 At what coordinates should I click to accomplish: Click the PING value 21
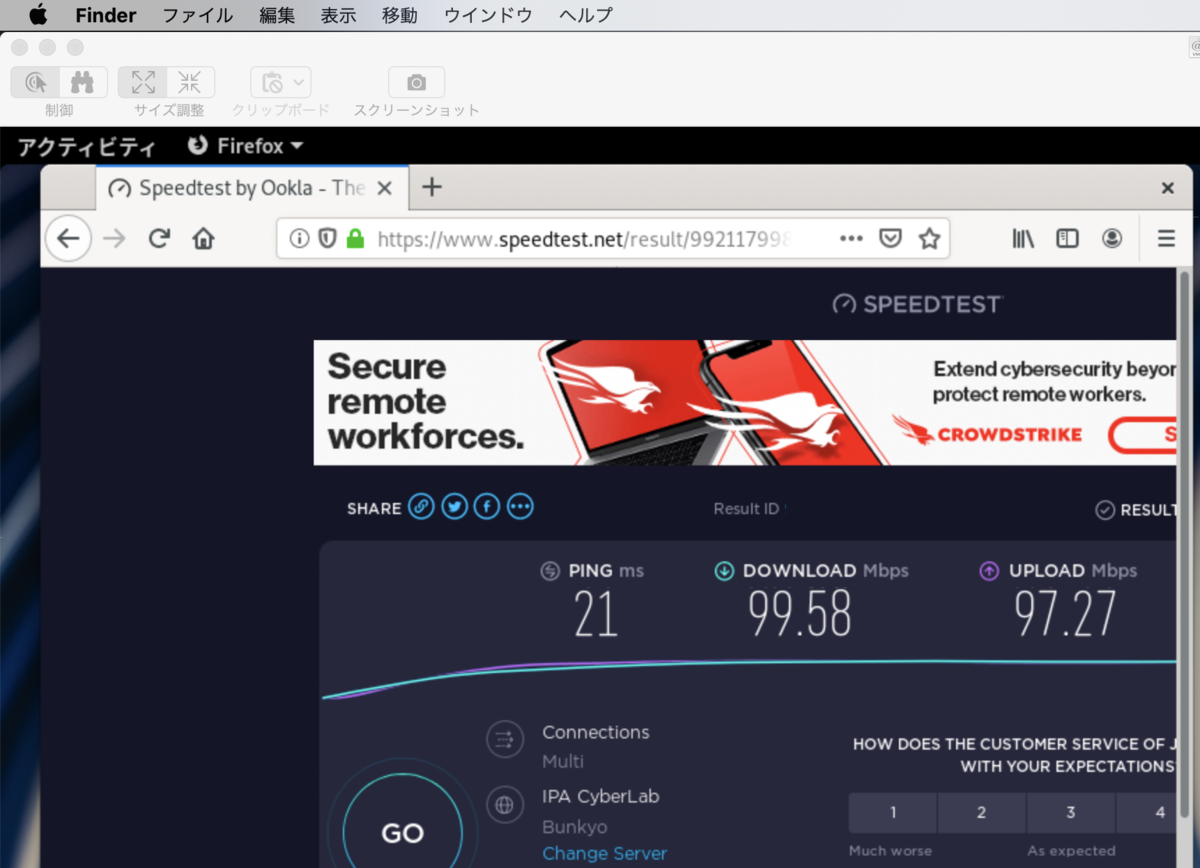click(596, 613)
